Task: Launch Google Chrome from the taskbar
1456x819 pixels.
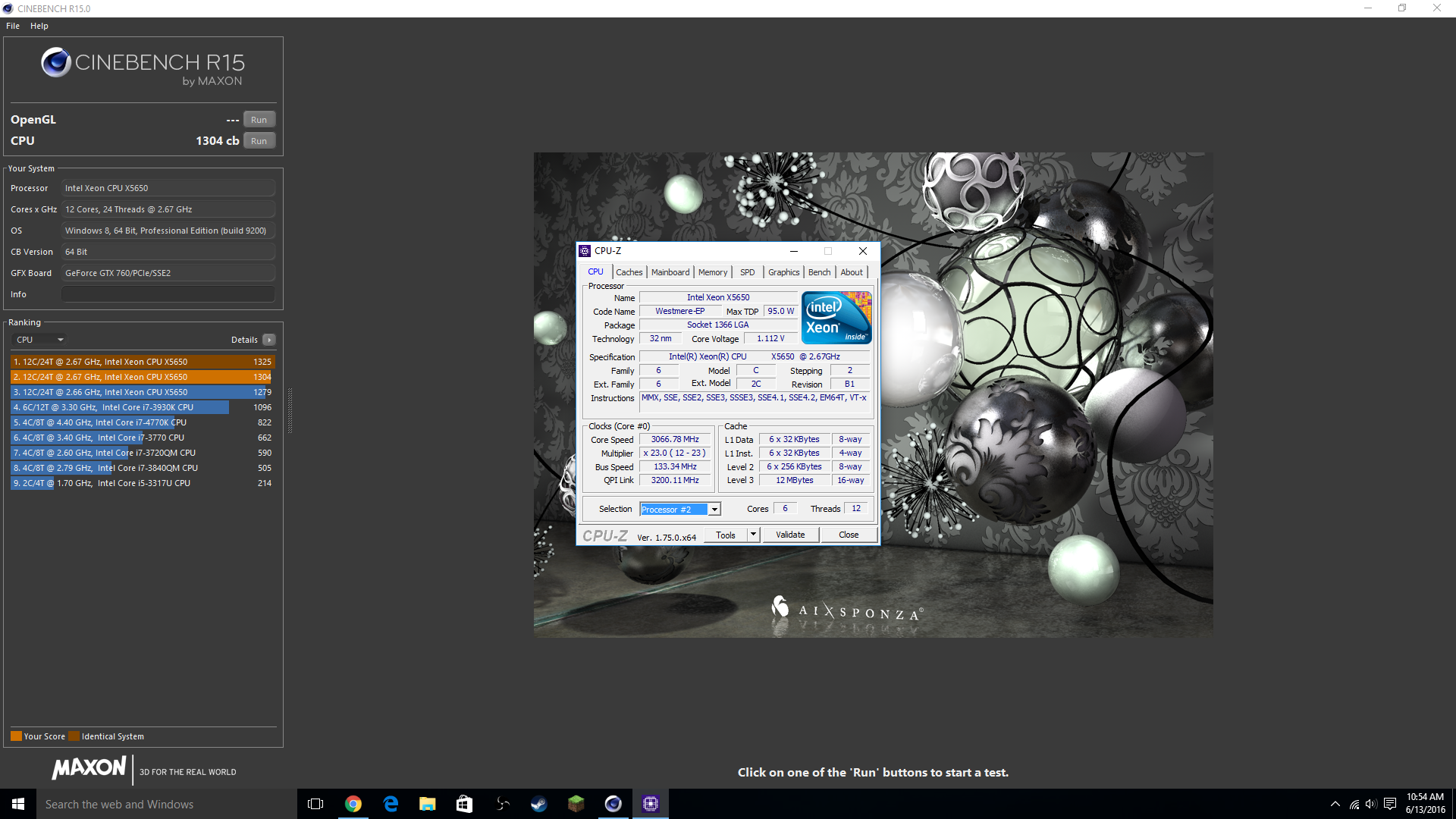Action: tap(353, 804)
